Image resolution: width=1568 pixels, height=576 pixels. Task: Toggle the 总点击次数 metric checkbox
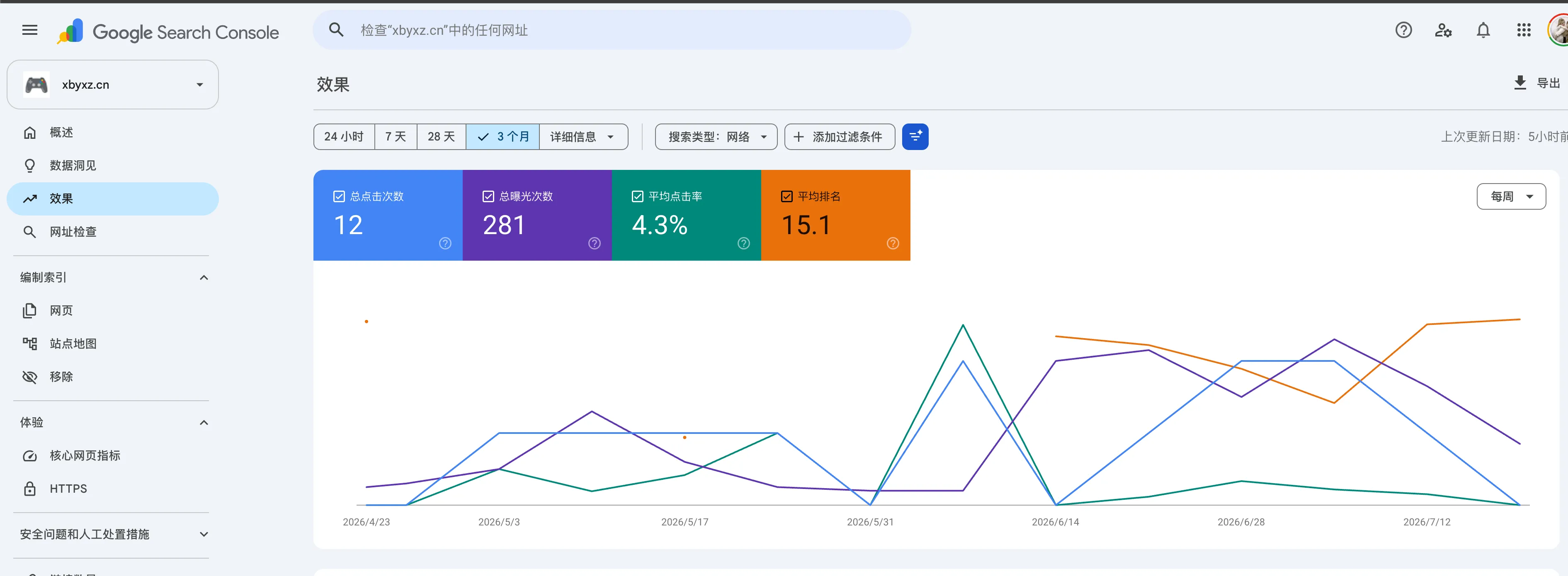click(339, 196)
